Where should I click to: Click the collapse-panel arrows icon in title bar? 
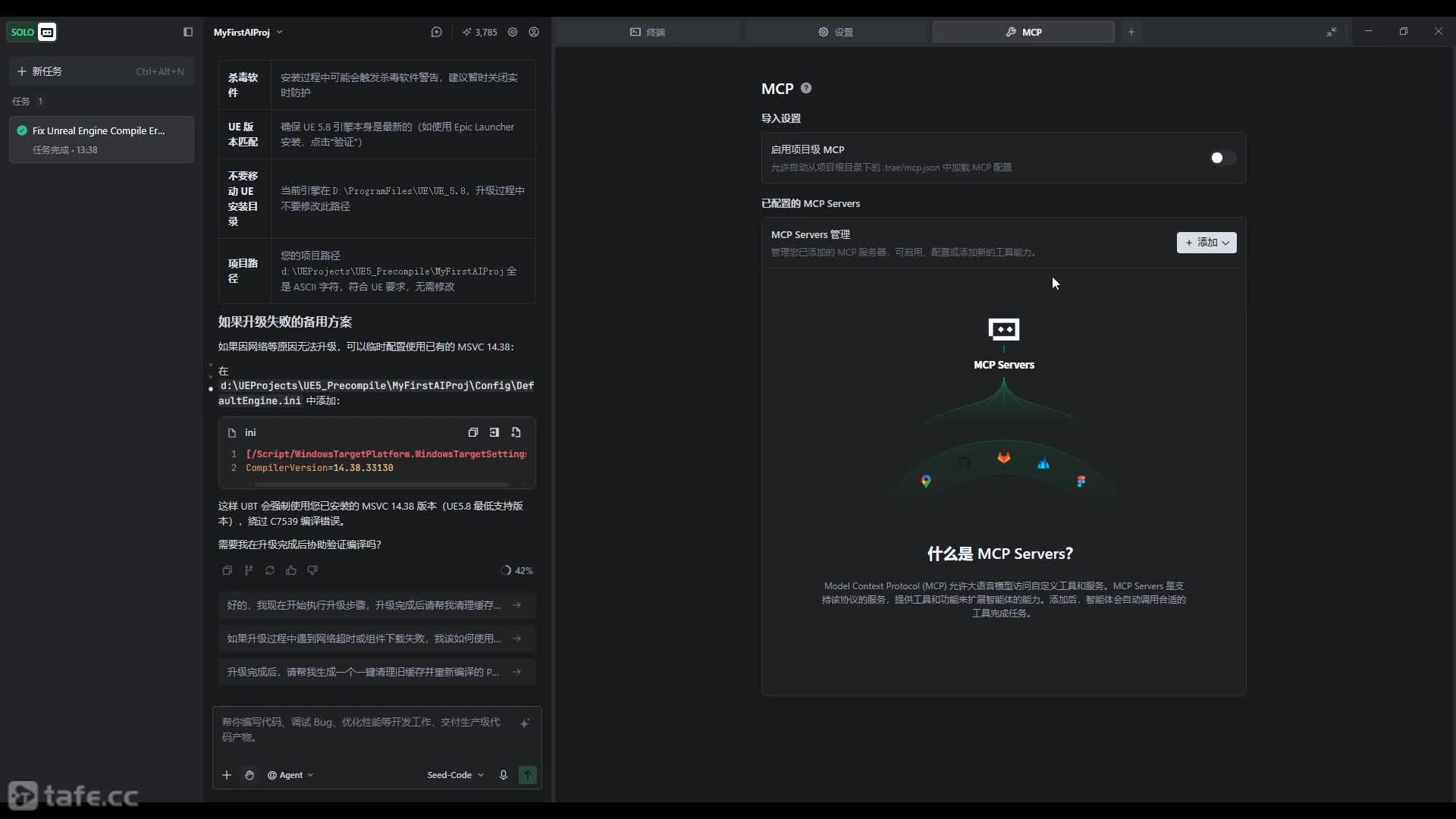pos(1332,32)
